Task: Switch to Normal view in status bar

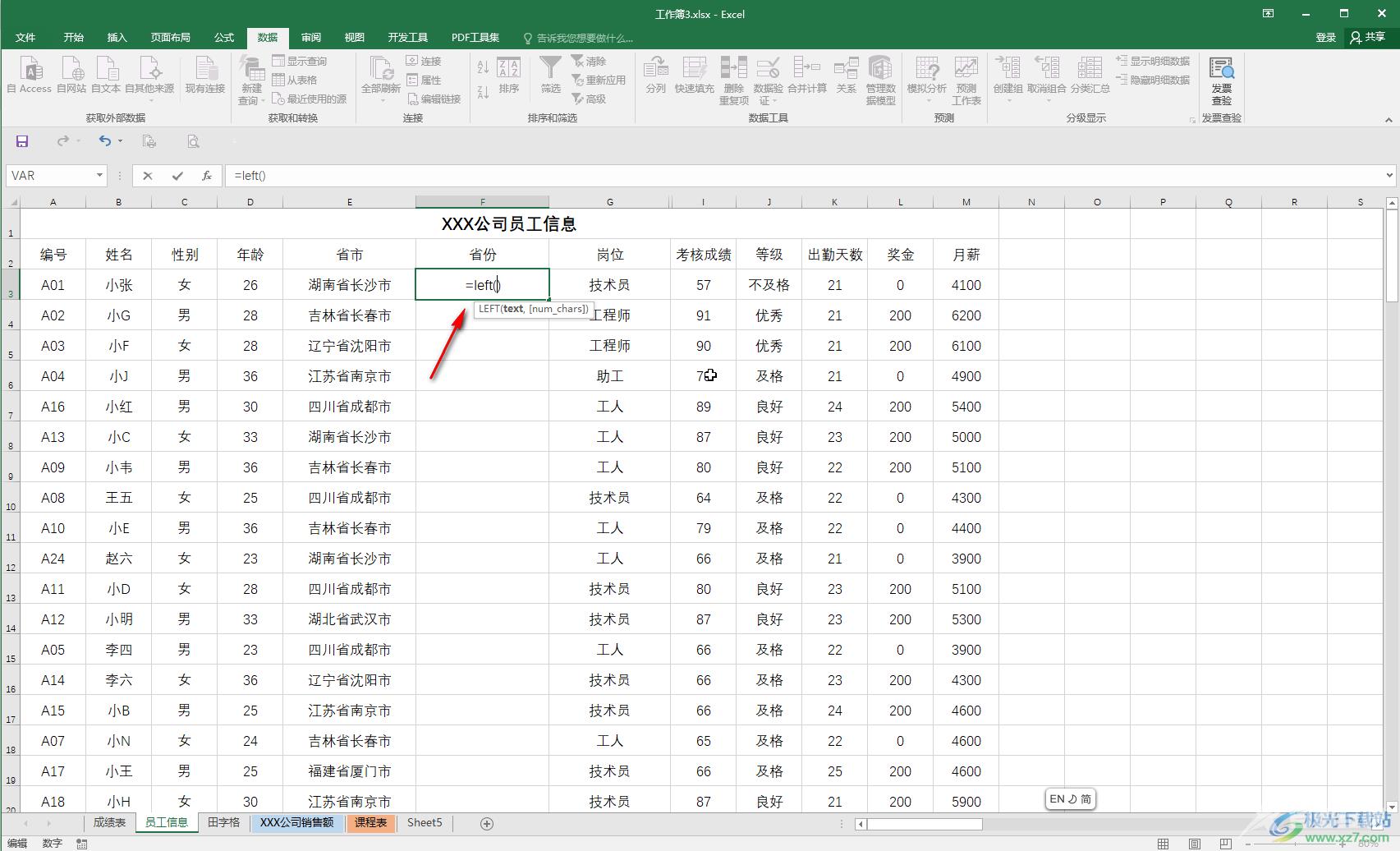Action: (x=1163, y=844)
